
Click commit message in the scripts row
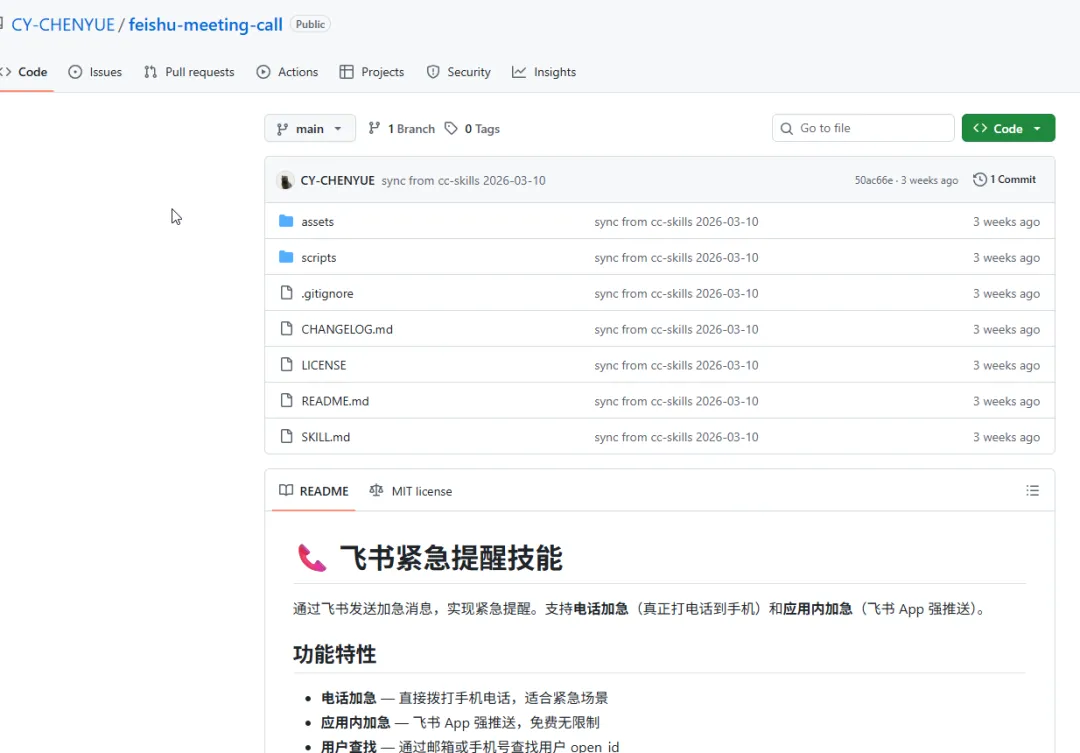click(x=676, y=258)
